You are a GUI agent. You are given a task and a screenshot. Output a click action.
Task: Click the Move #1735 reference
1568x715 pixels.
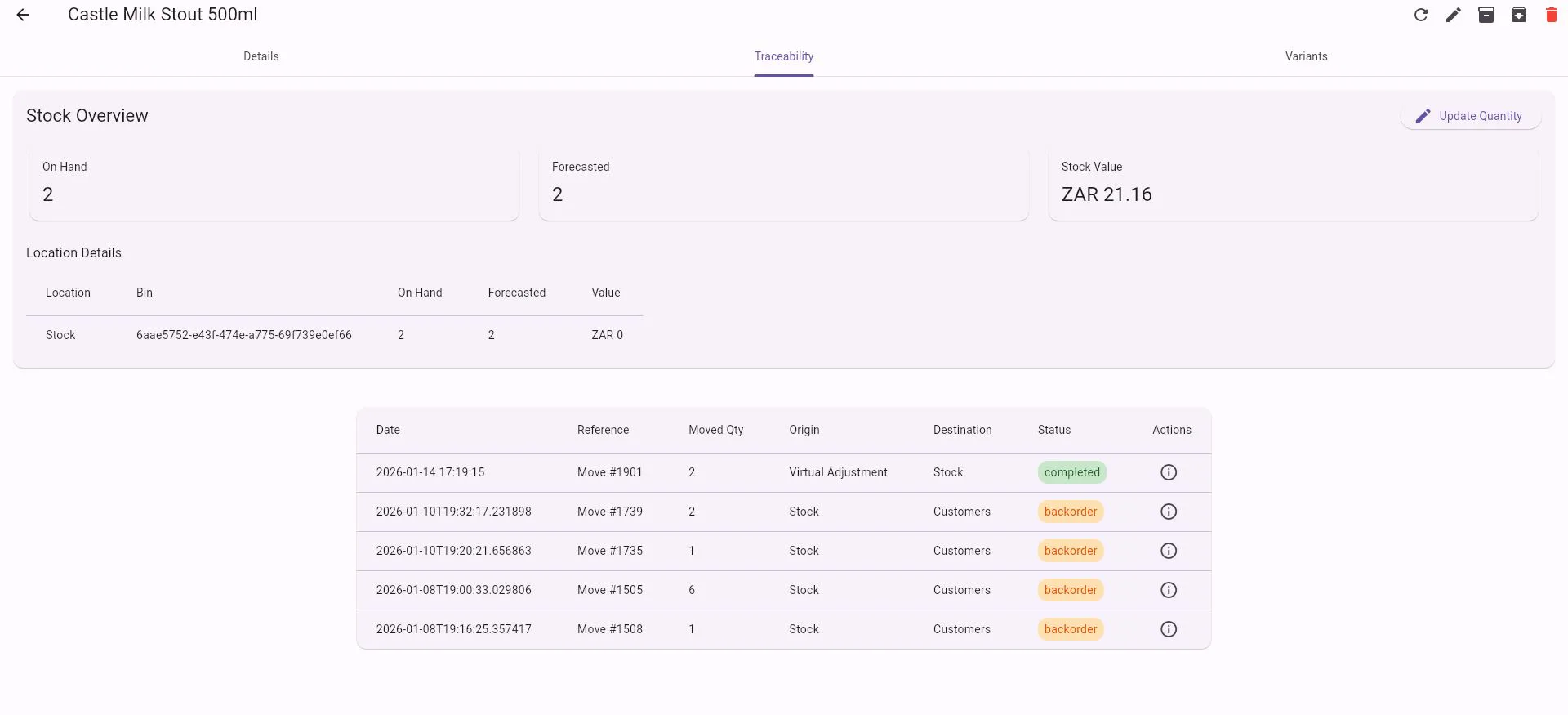[x=610, y=551]
